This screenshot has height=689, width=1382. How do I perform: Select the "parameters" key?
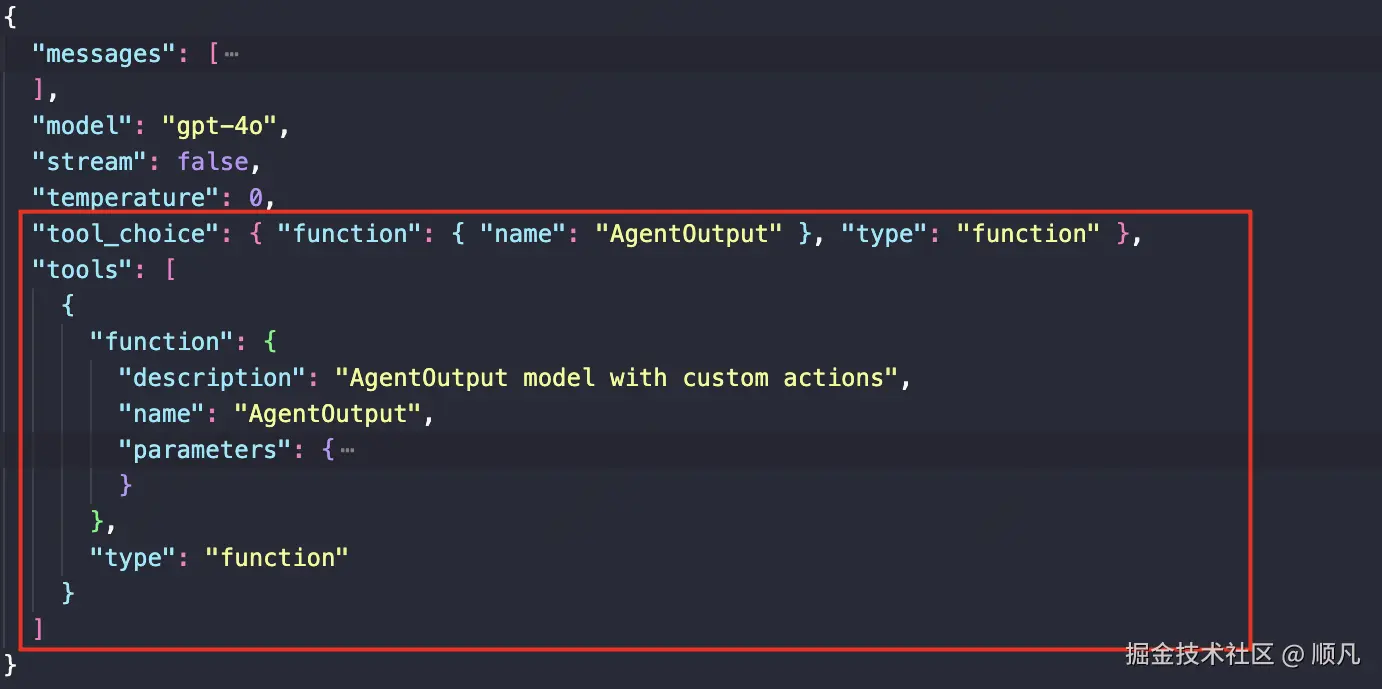[x=206, y=450]
